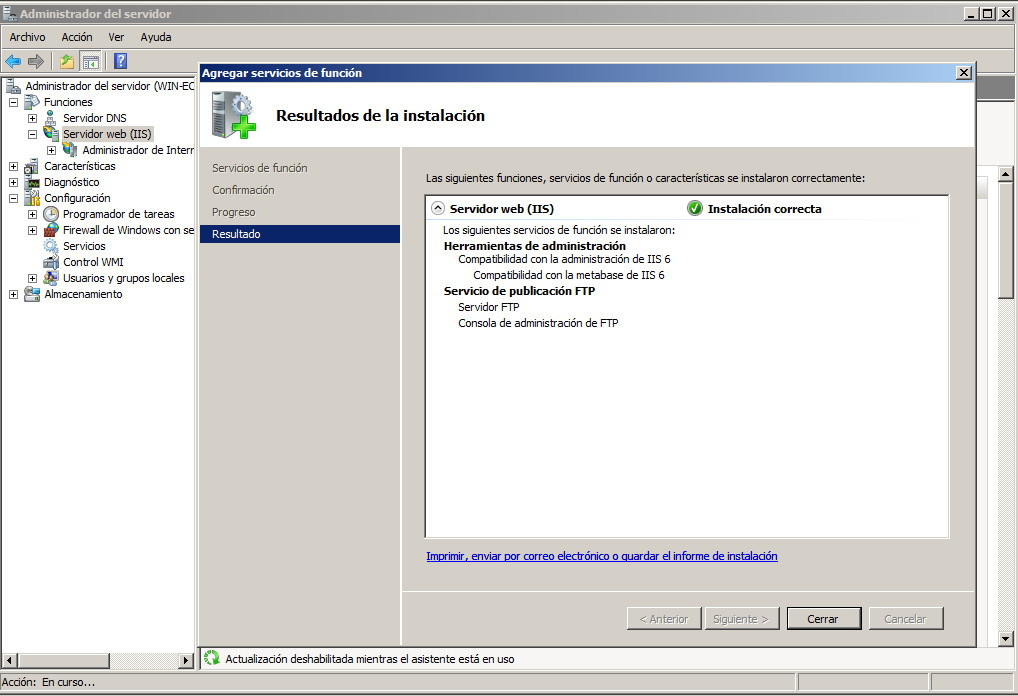Select the Almacenamiento tree item
Screen dimensions: 1018x696
(83, 294)
